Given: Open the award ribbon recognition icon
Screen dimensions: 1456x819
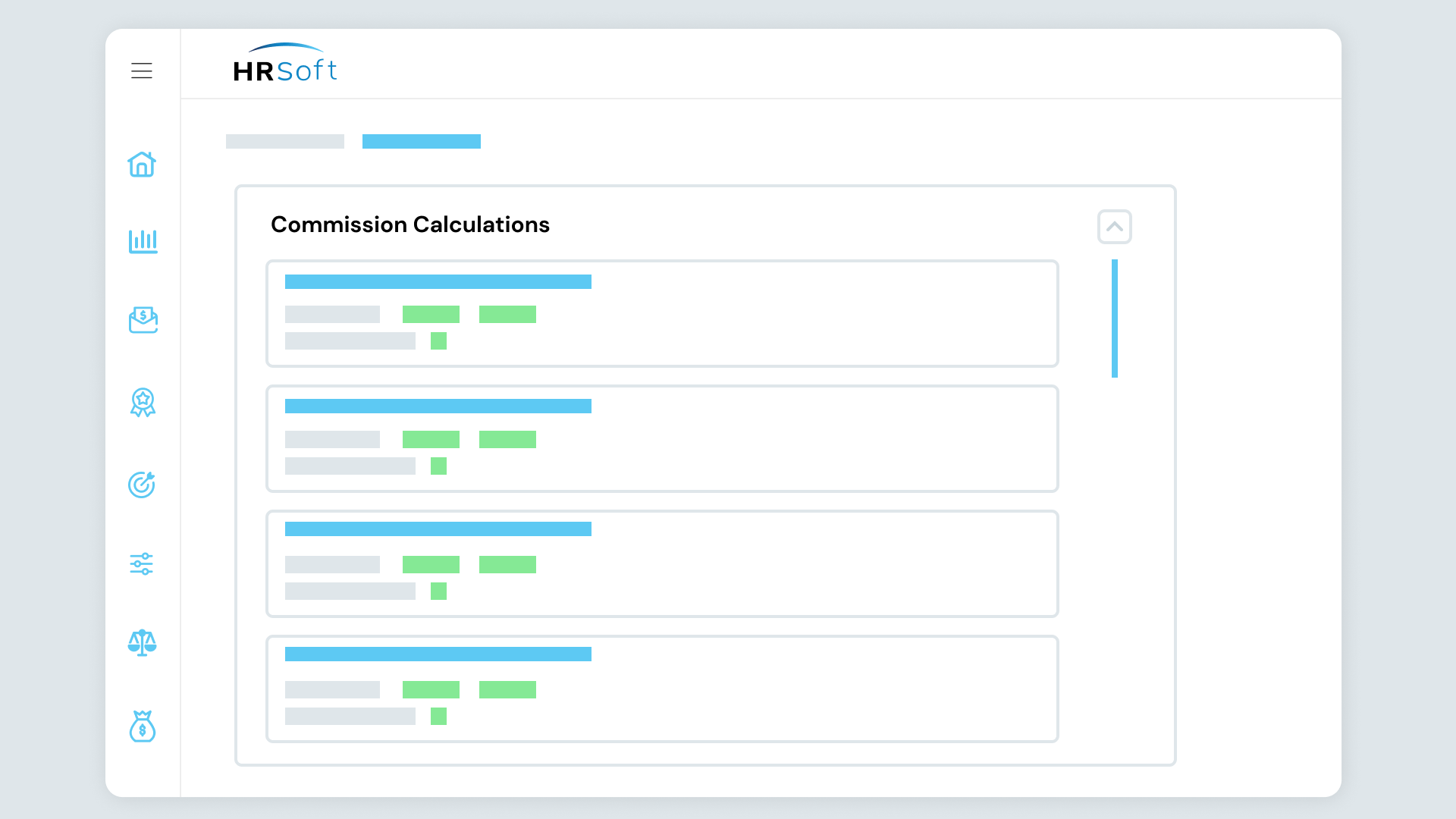Looking at the screenshot, I should tap(143, 402).
